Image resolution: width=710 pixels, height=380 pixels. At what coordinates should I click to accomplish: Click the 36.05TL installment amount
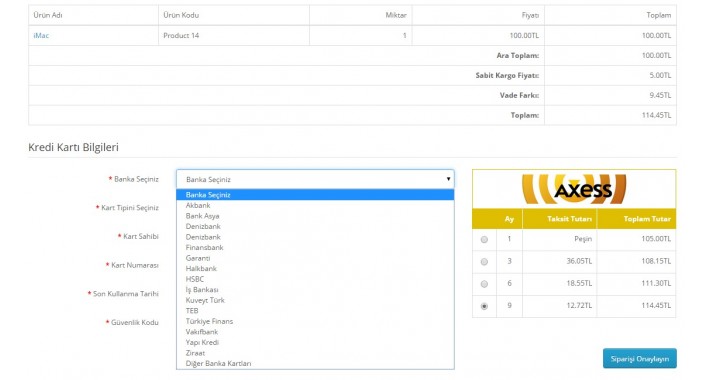(x=579, y=261)
